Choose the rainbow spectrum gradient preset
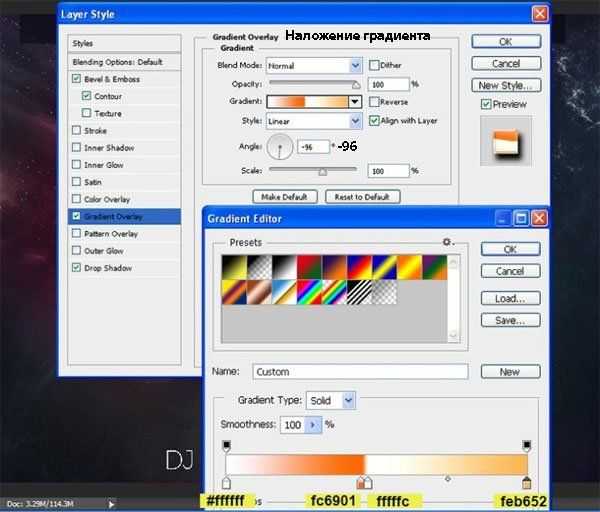The image size is (600, 512). pos(309,292)
